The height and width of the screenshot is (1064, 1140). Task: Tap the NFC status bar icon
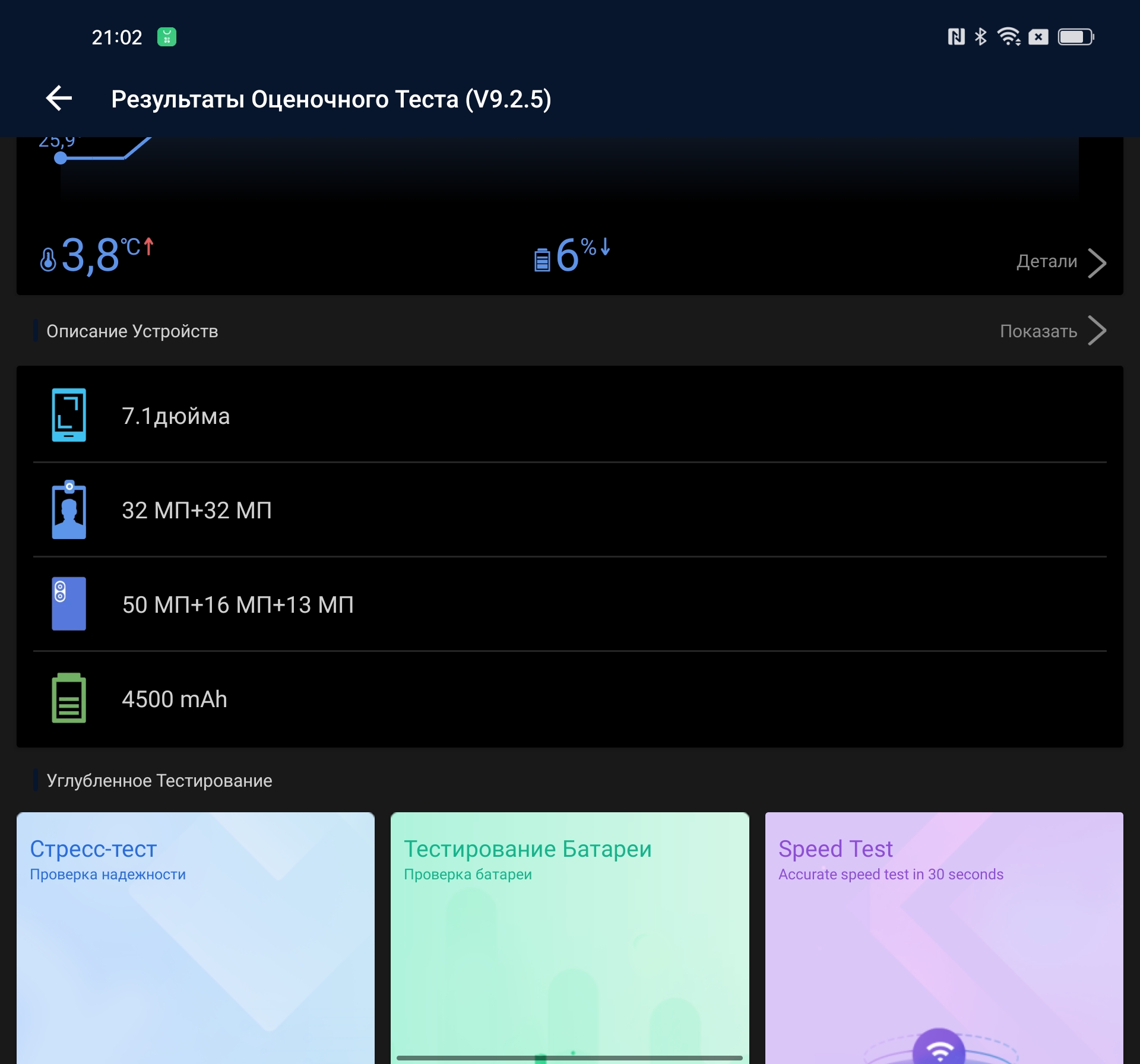point(956,37)
